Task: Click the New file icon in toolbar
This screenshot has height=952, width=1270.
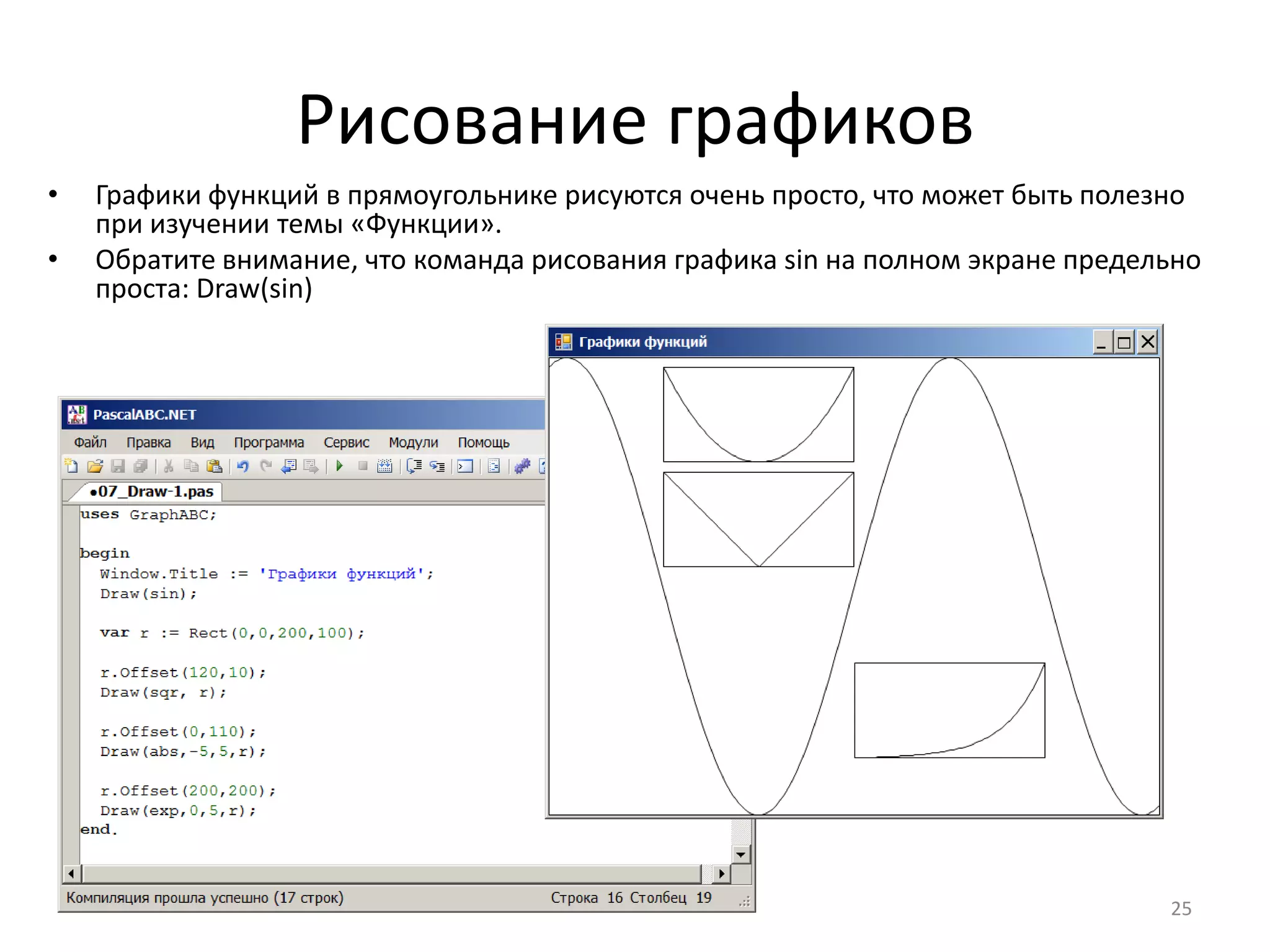Action: 71,466
